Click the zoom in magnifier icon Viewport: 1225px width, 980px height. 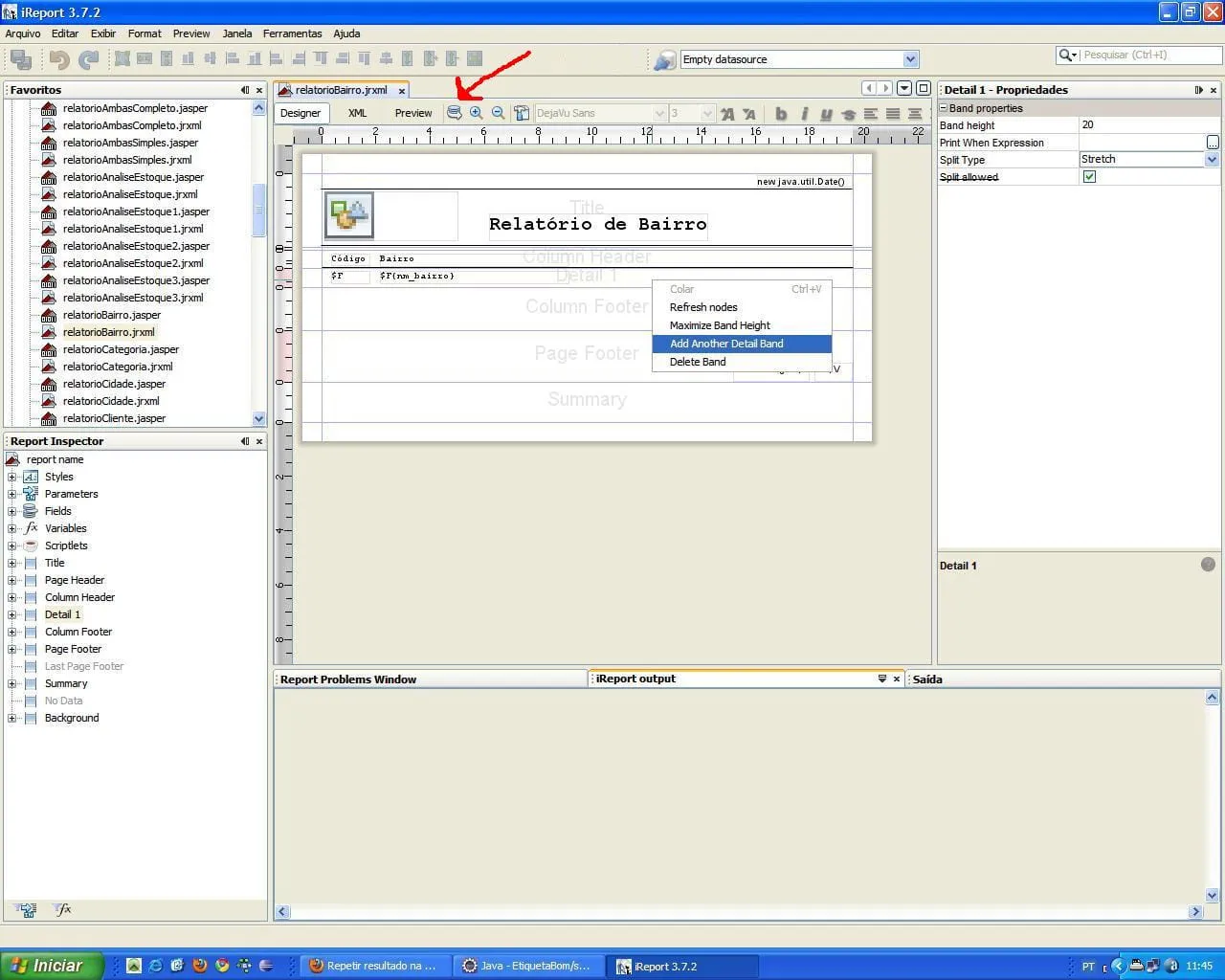tap(476, 113)
